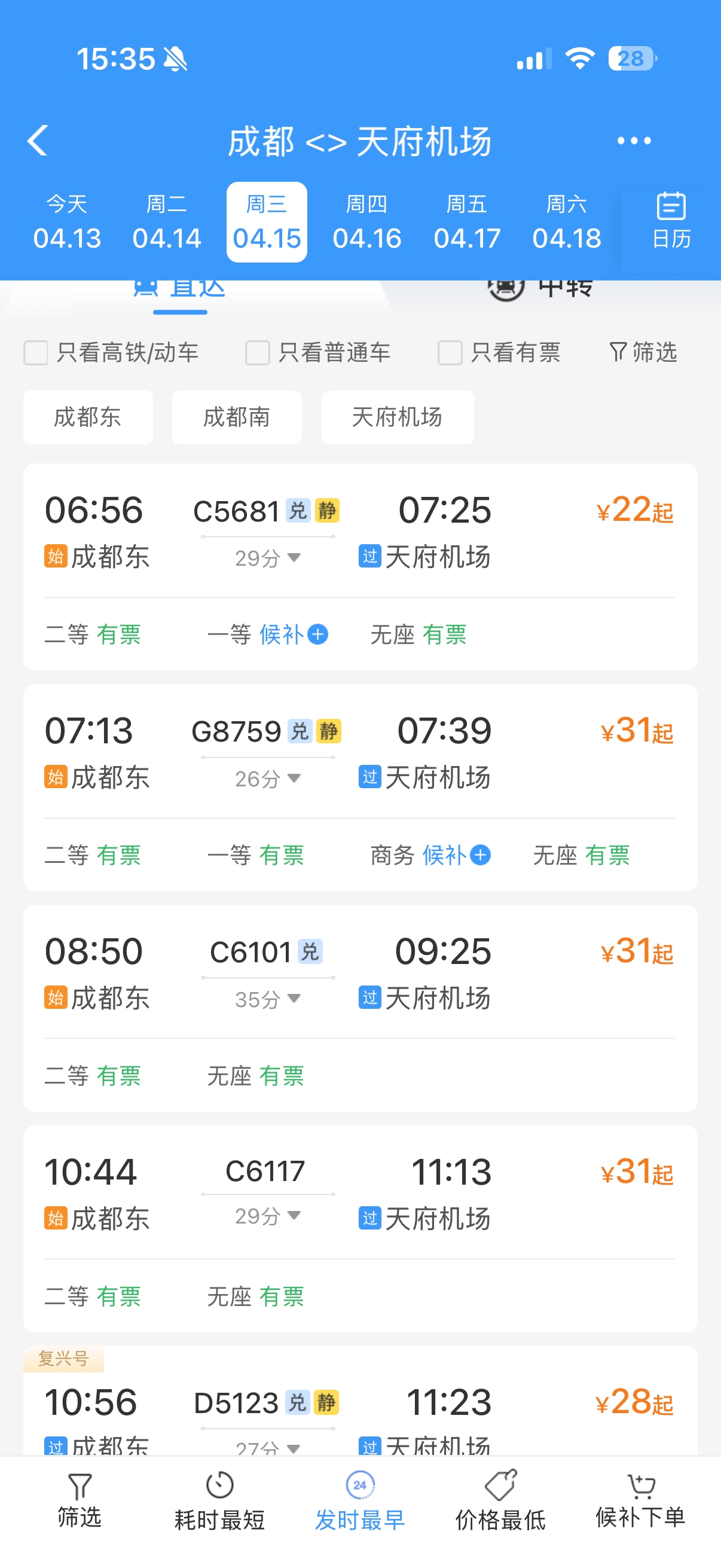Viewport: 721px width, 1568px height.
Task: Filter by 成都南 station
Action: [237, 417]
